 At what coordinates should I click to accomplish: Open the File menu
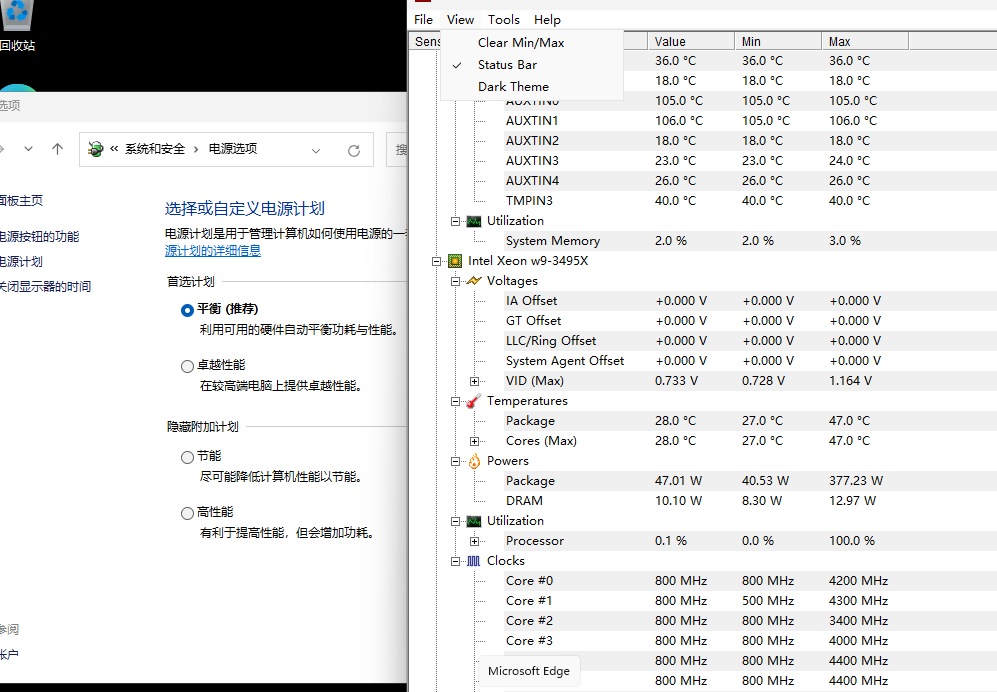(423, 20)
